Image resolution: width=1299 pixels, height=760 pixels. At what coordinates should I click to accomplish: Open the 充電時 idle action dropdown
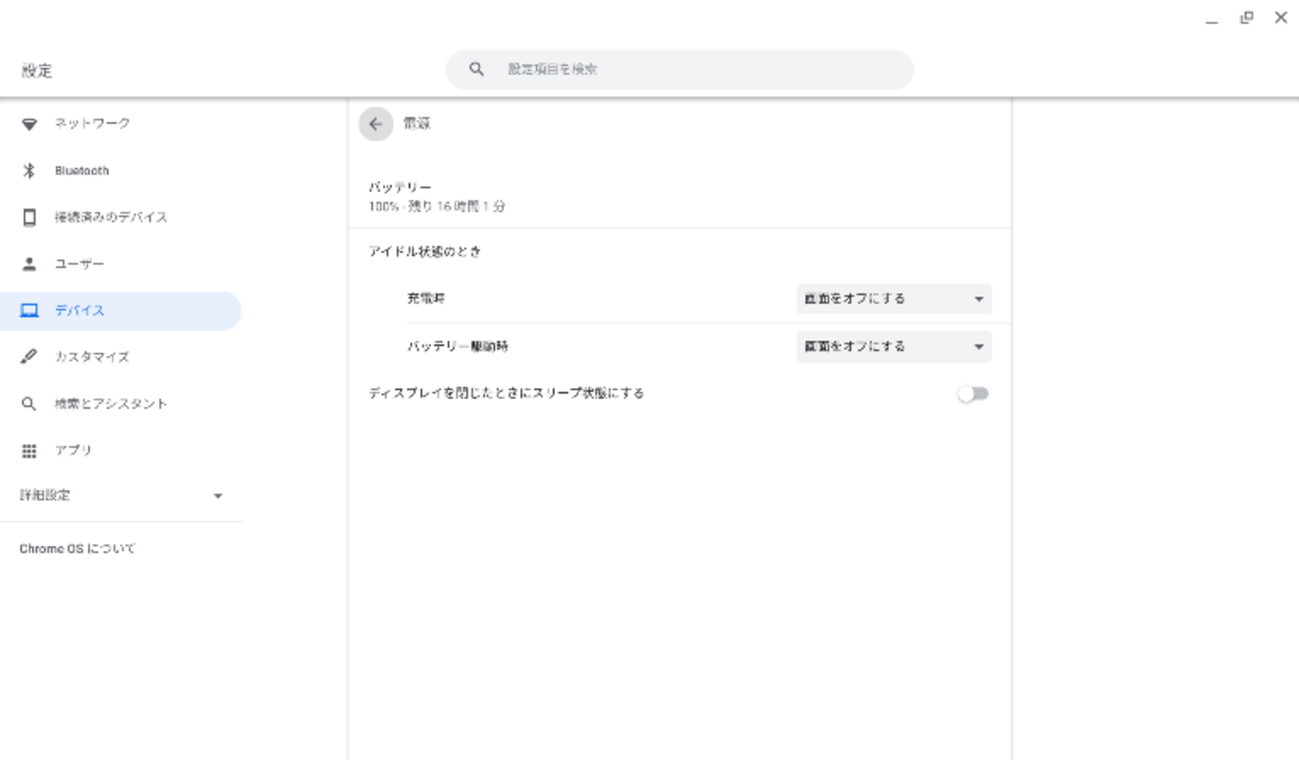[893, 299]
